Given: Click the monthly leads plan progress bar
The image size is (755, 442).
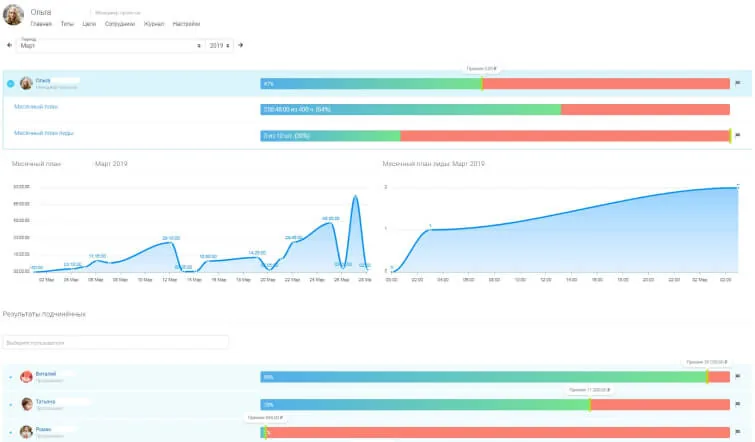Looking at the screenshot, I should tap(495, 136).
